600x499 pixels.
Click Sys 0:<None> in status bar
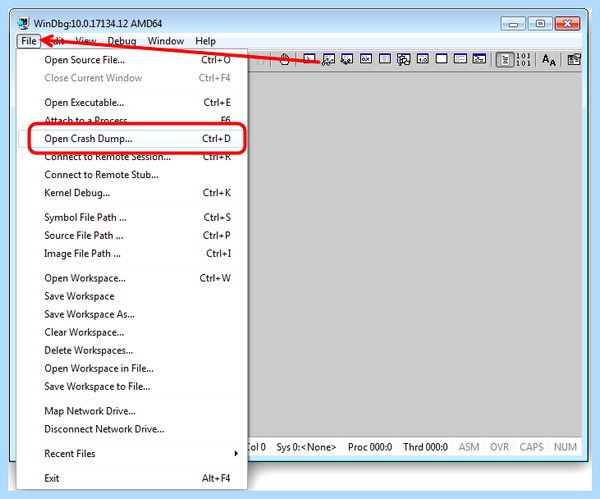click(x=306, y=447)
